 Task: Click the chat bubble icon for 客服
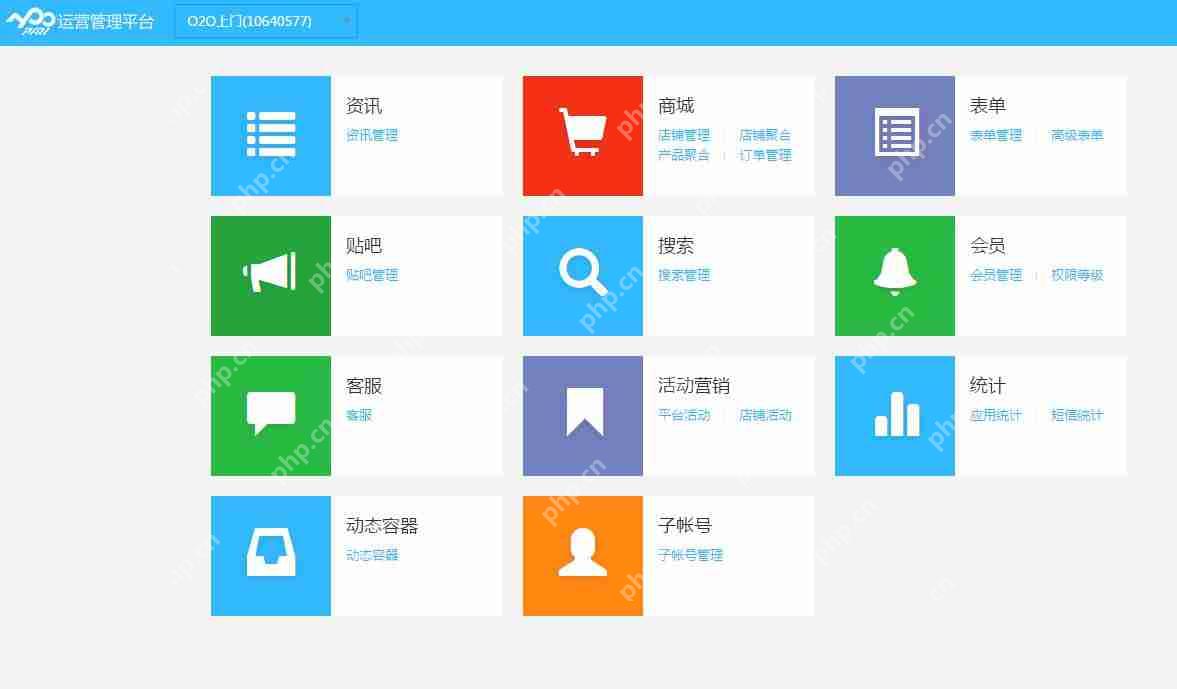pos(270,415)
